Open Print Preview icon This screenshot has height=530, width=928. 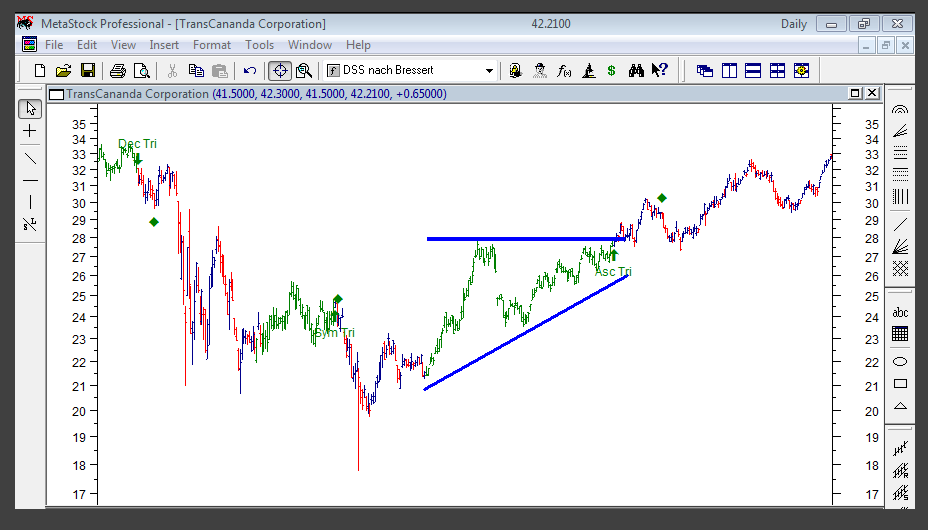(x=141, y=71)
